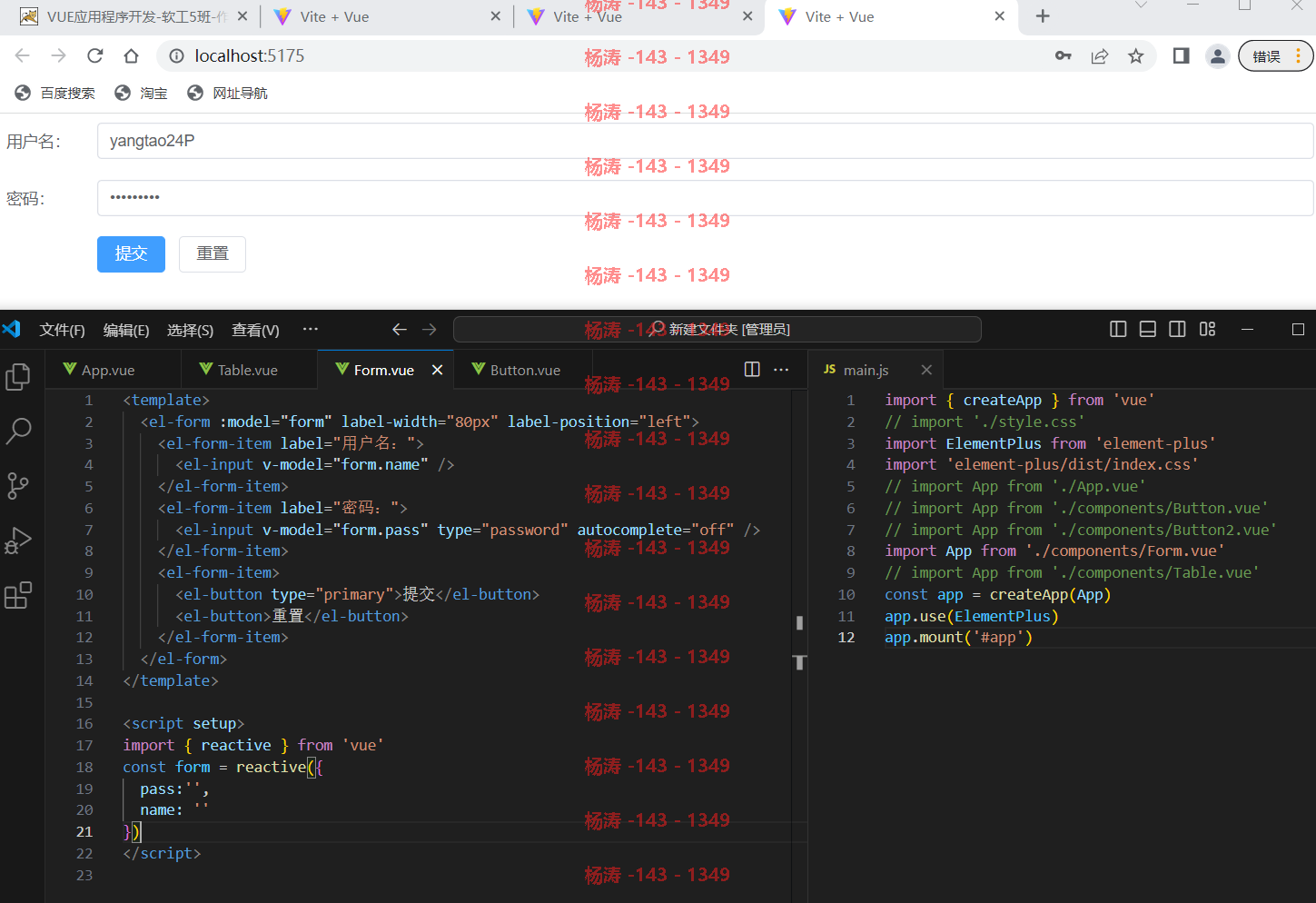This screenshot has width=1316, height=903.
Task: Click app.mount('#app') line in main.js
Action: [958, 637]
